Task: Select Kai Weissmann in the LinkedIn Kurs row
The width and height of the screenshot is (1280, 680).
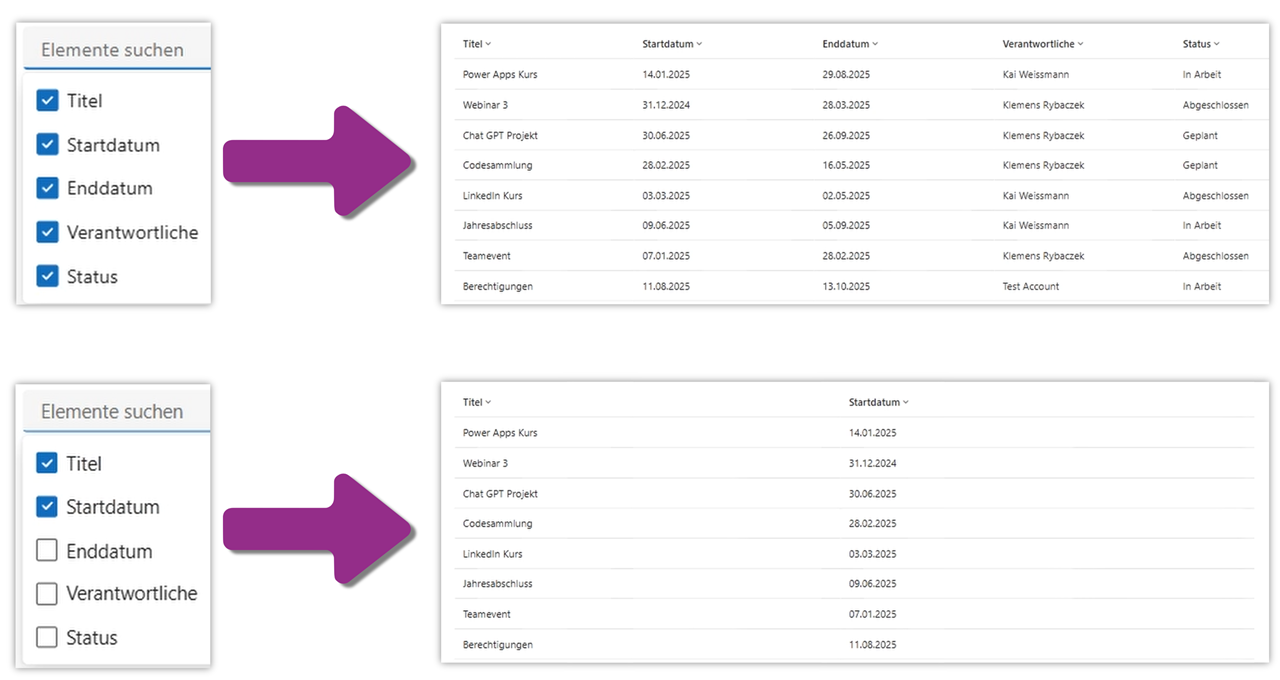Action: 1035,196
